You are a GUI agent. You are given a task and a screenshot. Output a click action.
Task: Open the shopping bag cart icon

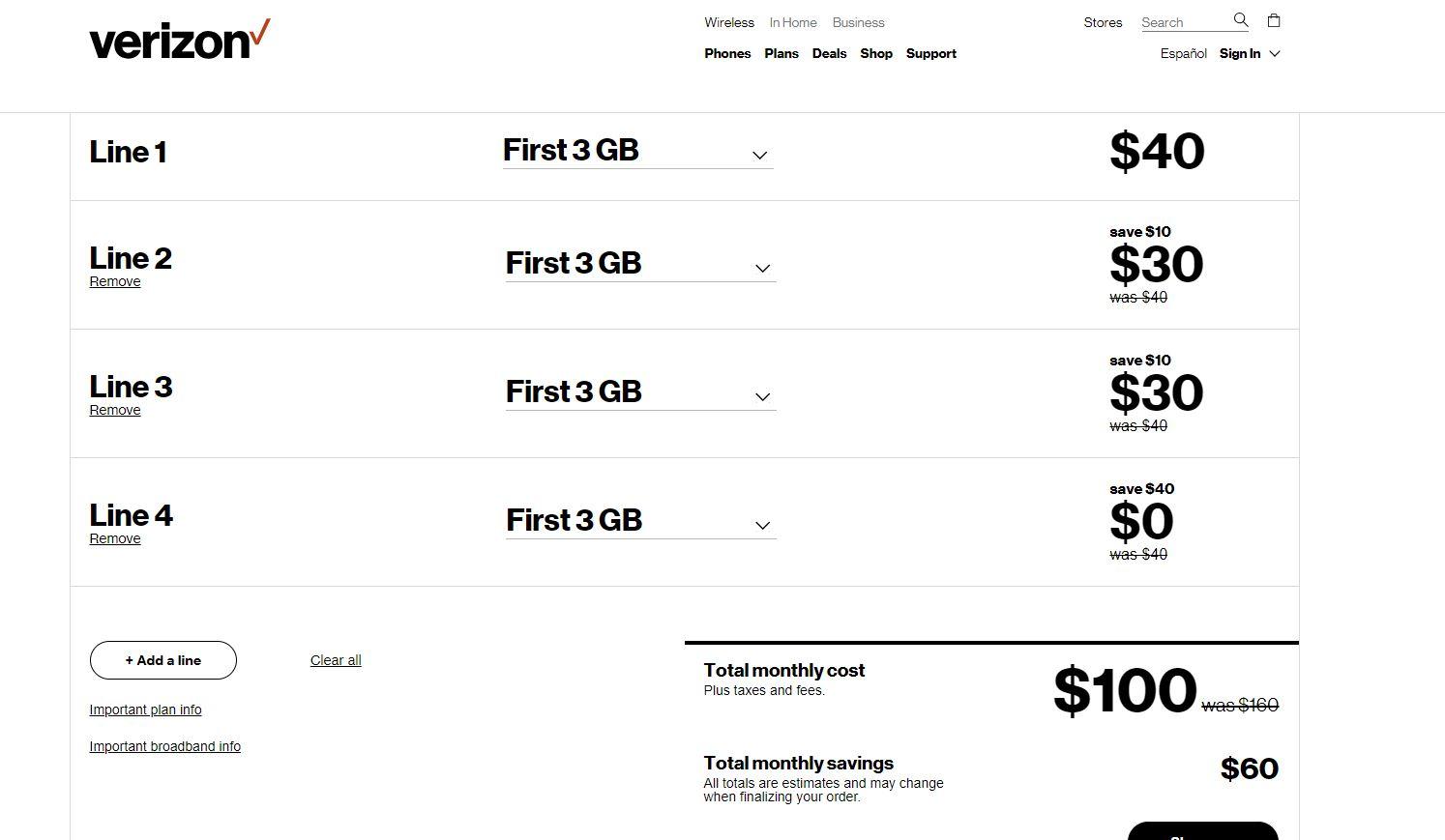tap(1274, 20)
